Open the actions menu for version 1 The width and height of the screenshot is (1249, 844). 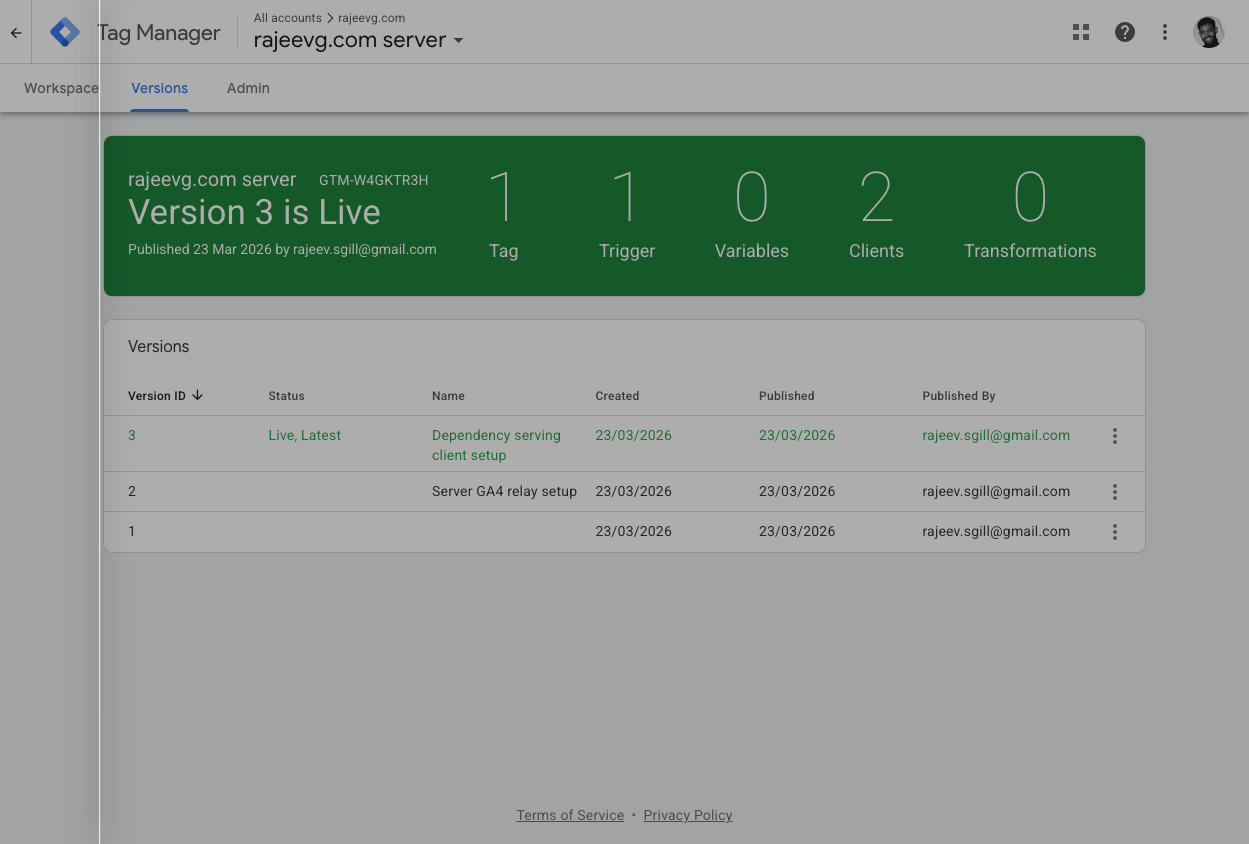pos(1114,531)
